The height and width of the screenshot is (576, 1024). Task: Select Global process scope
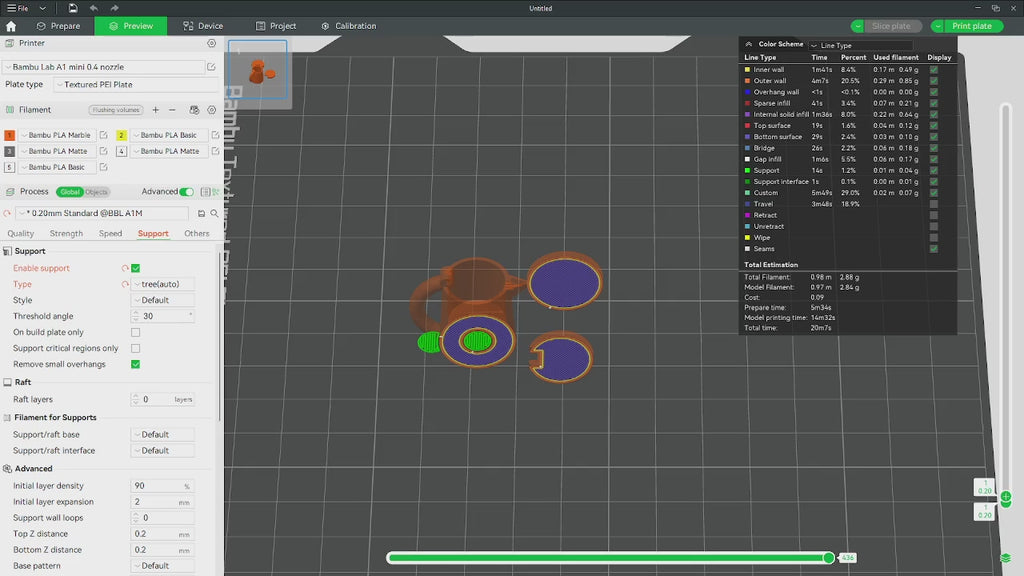69,192
